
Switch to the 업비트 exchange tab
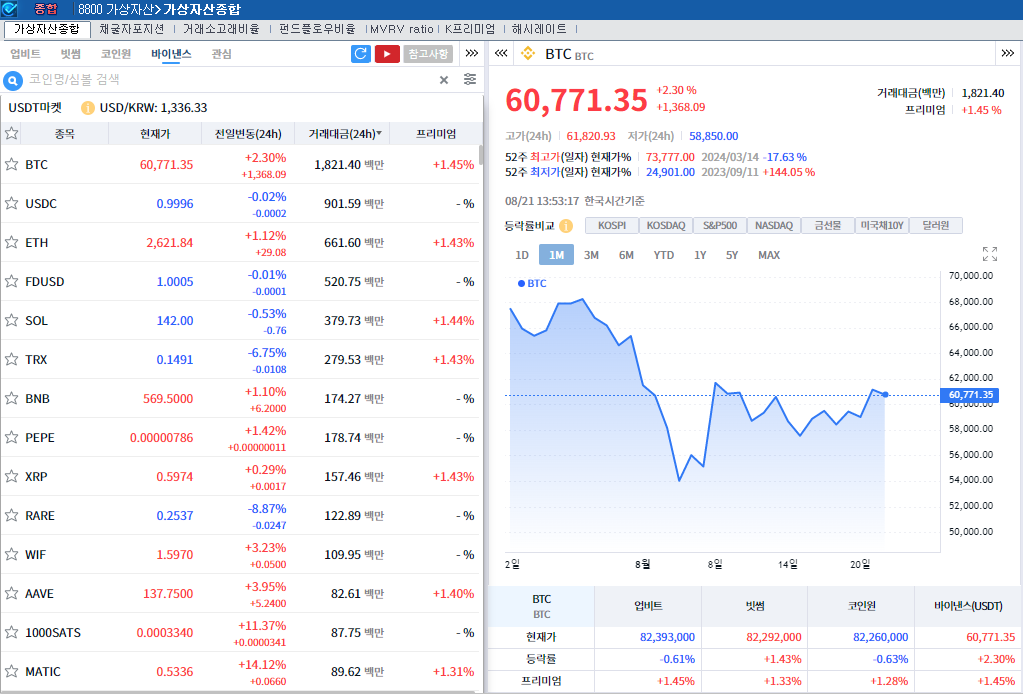pyautogui.click(x=25, y=54)
